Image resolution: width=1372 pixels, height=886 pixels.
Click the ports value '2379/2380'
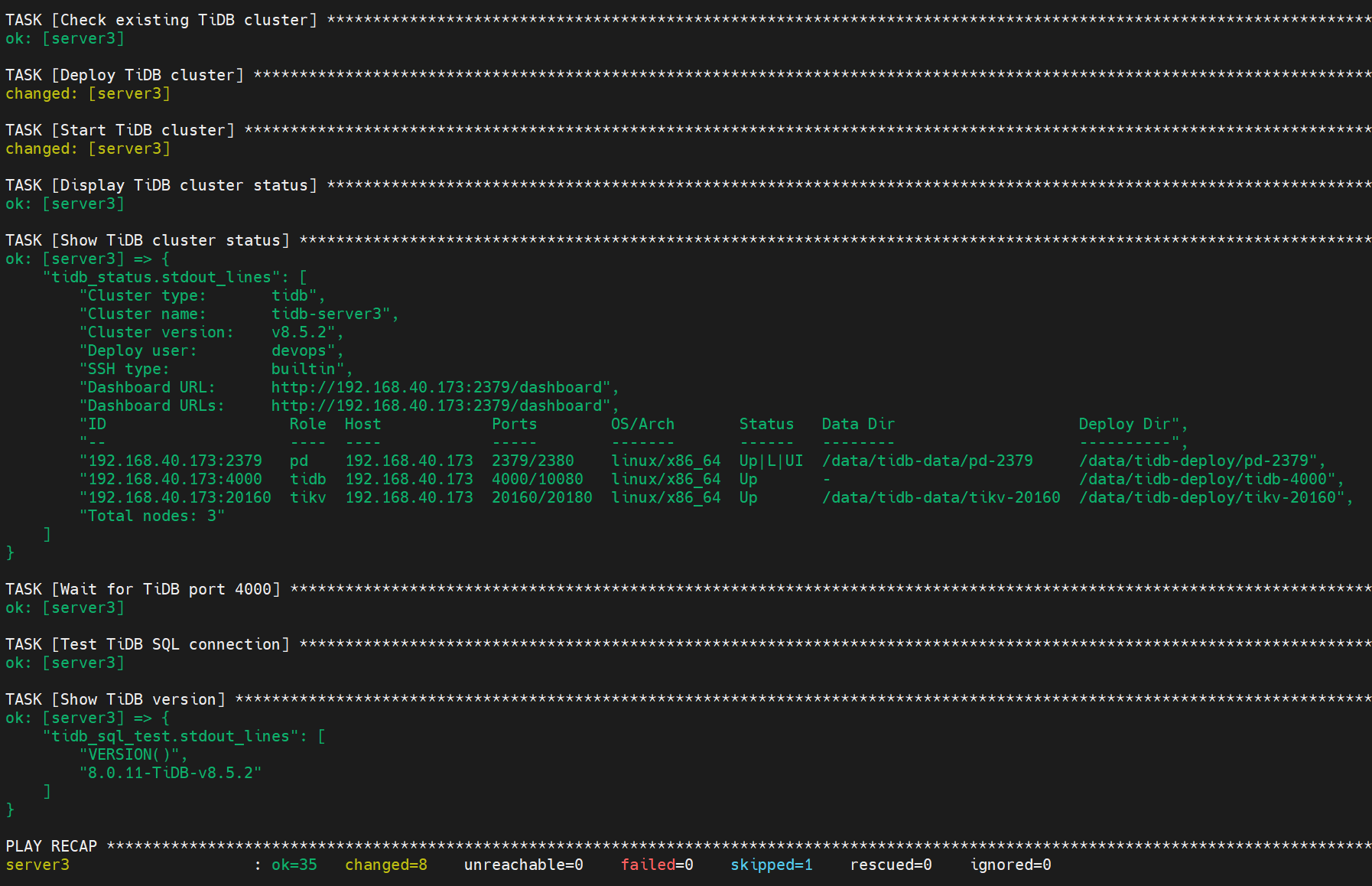point(533,461)
